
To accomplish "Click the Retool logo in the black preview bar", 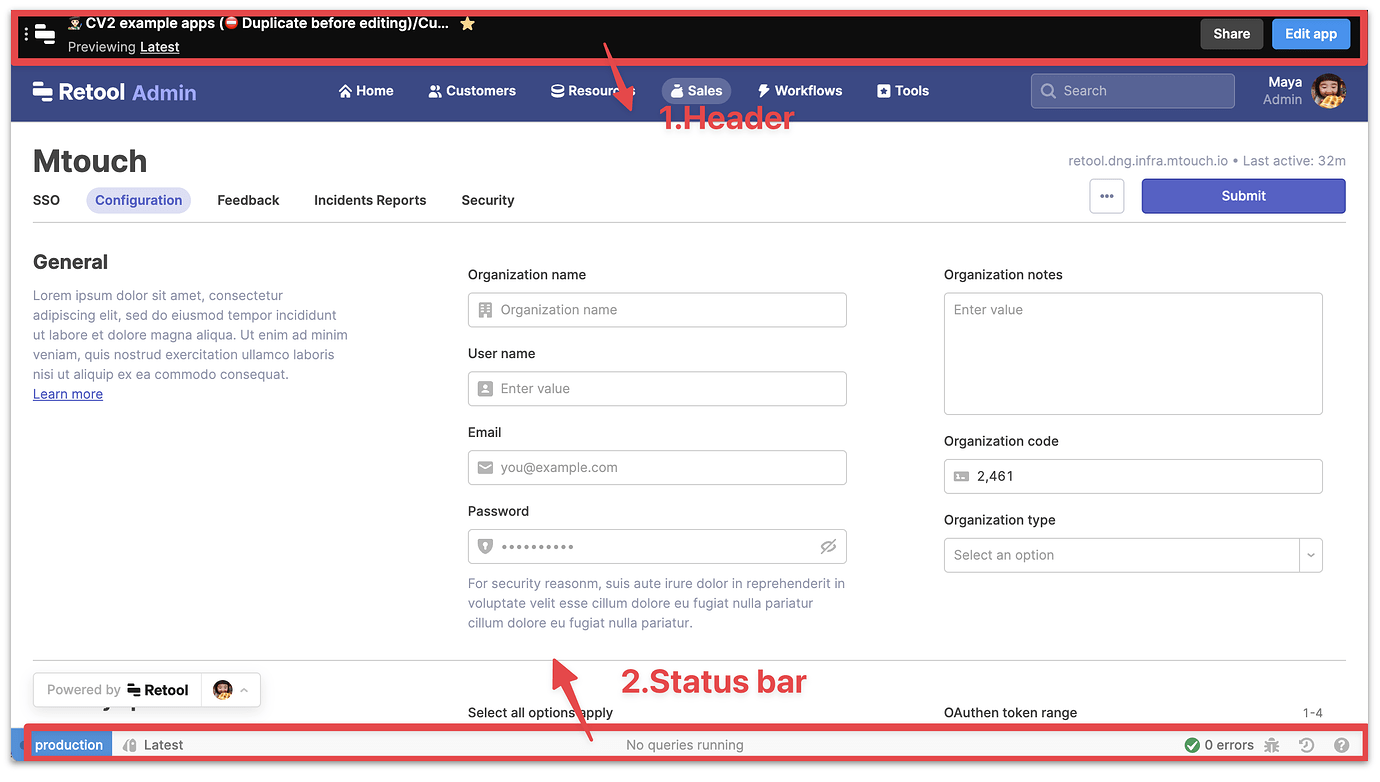I will pyautogui.click(x=45, y=35).
